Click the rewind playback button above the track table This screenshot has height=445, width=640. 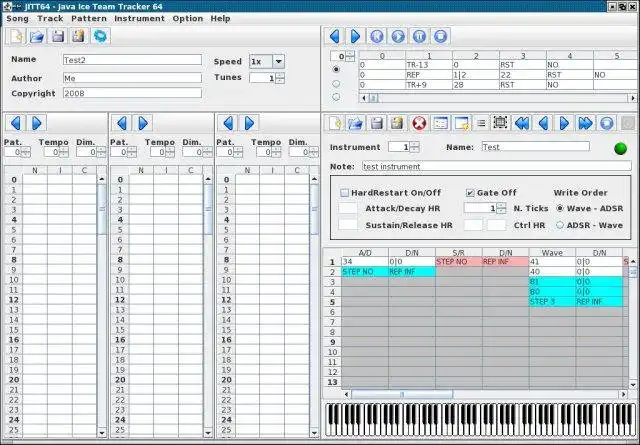pyautogui.click(x=377, y=36)
